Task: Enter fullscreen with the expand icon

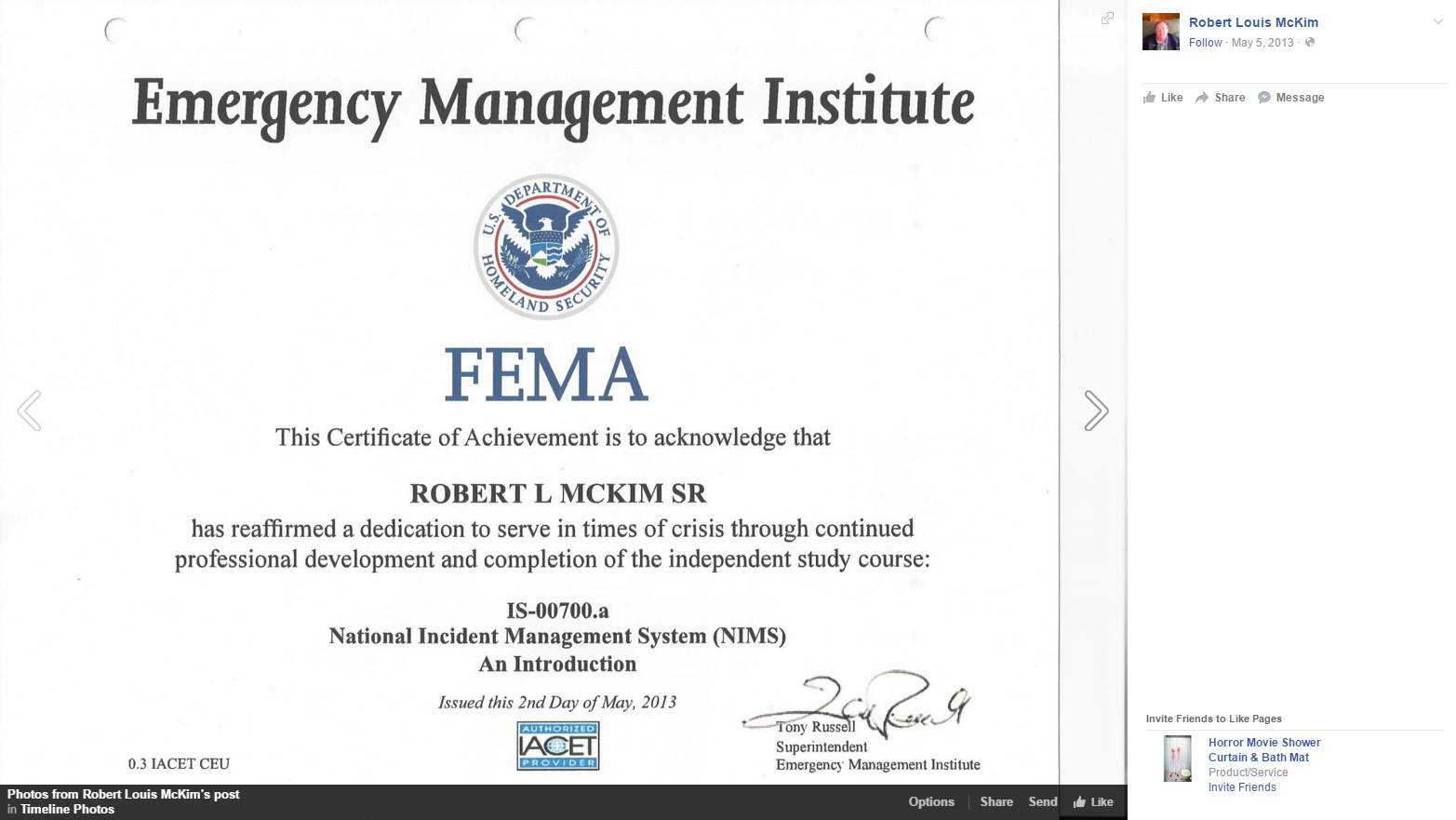Action: pos(1107,18)
